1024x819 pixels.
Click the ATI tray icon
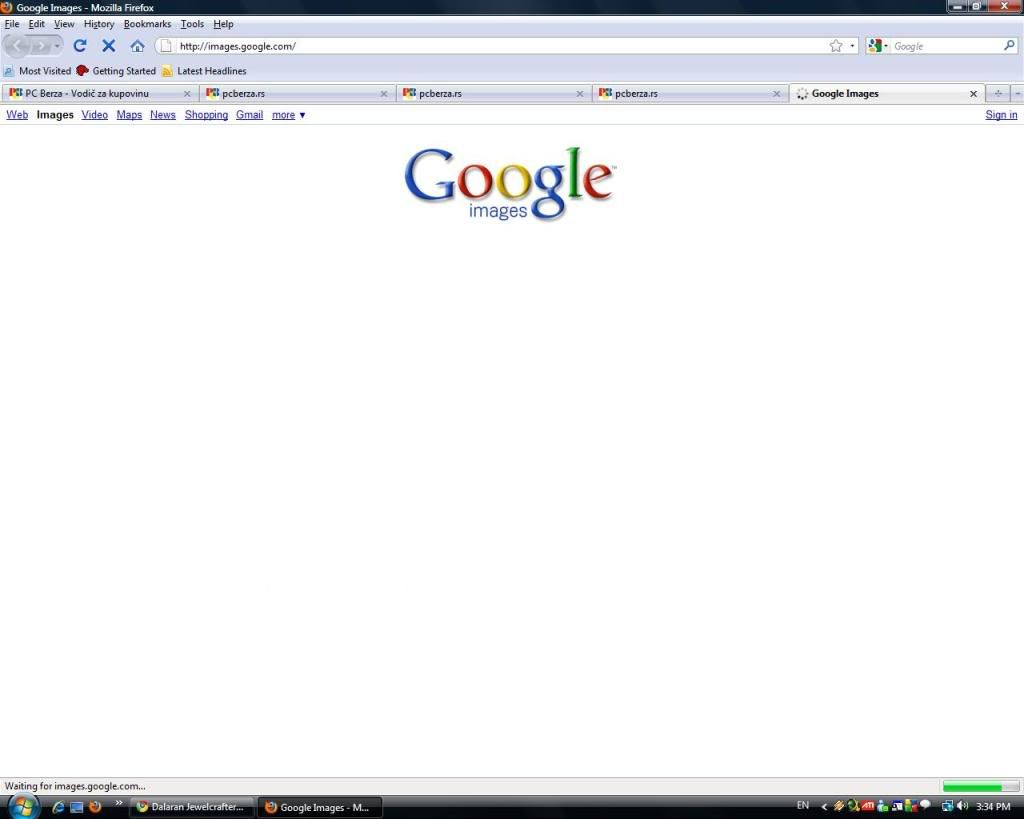pyautogui.click(x=868, y=806)
